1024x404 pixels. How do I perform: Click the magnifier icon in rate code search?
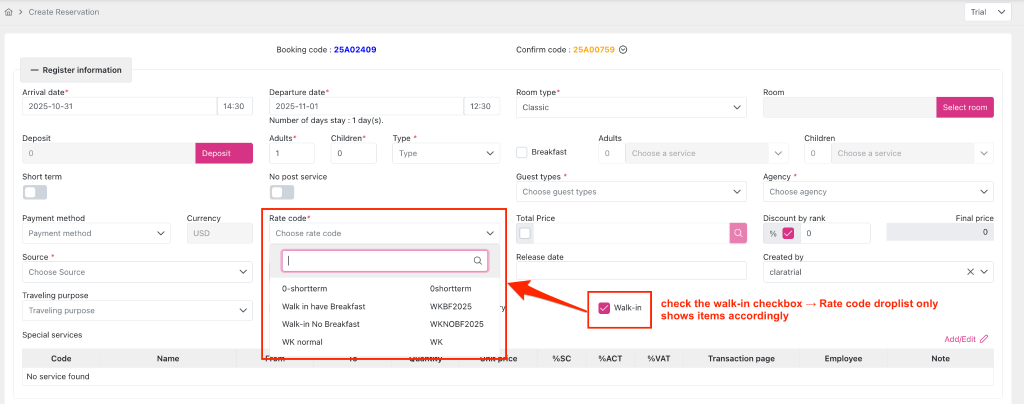click(x=478, y=261)
